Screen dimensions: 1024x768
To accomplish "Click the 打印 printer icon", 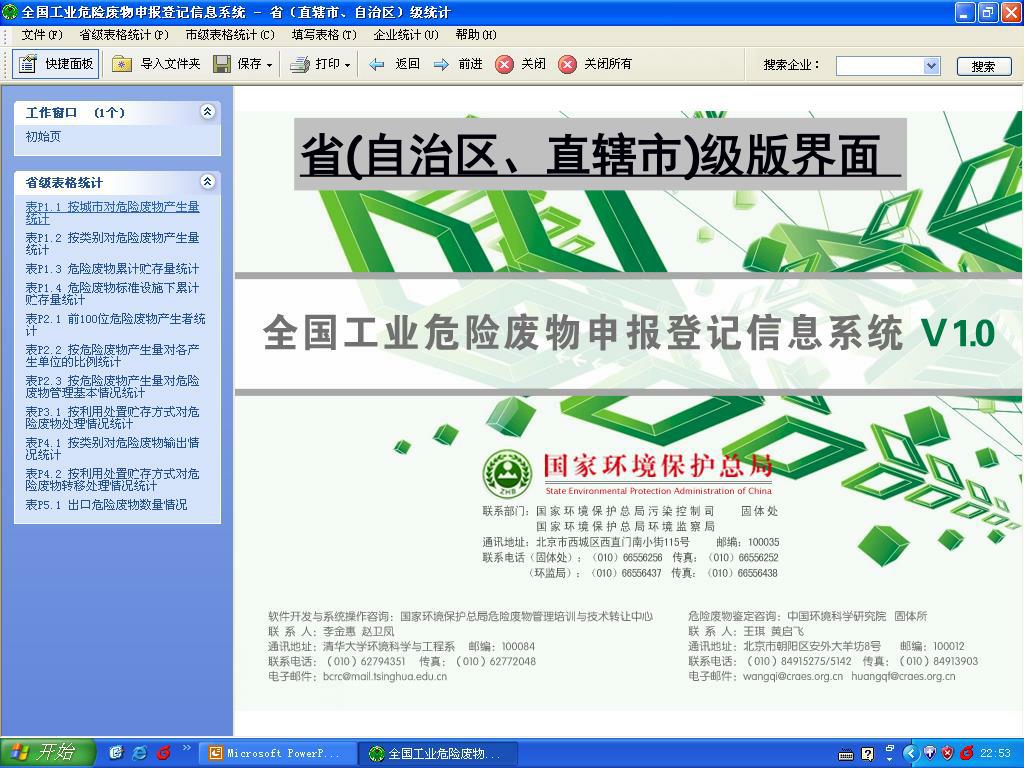I will (x=300, y=64).
